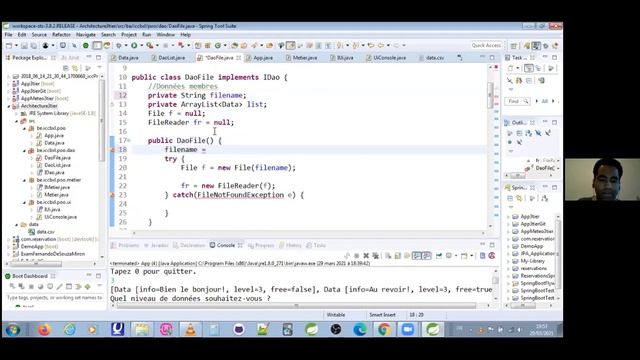640x360 pixels.
Task: Click the New toolbar icon
Action: [9, 46]
